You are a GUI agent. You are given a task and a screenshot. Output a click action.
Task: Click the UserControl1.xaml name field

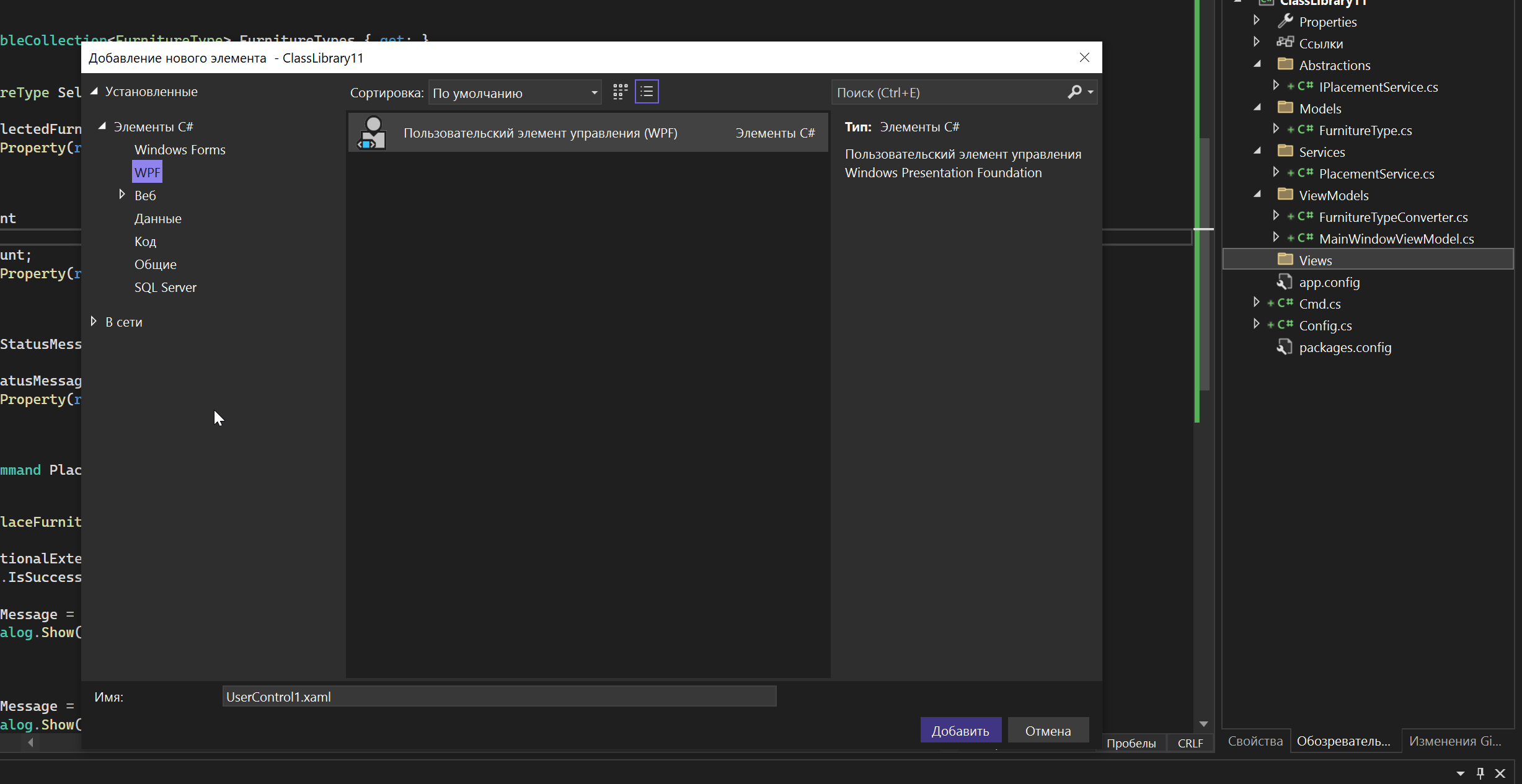499,697
